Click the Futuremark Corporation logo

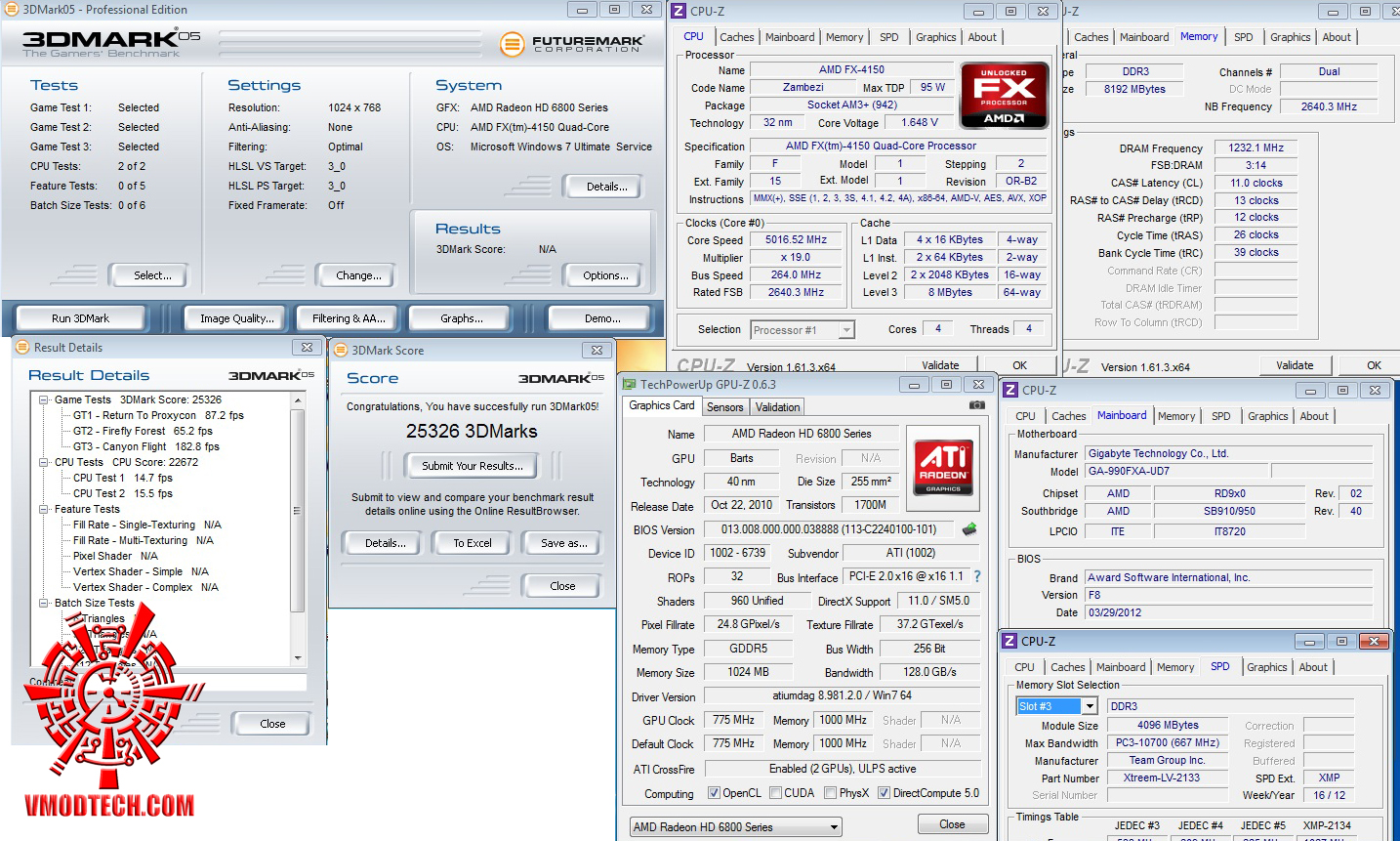pyautogui.click(x=572, y=44)
